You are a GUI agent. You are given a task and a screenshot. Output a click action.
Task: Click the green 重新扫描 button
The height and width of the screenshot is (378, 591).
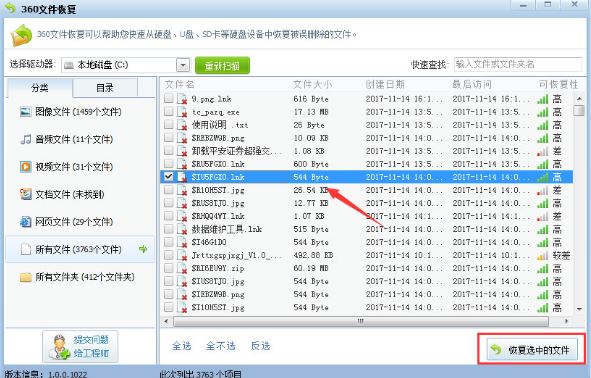(222, 66)
